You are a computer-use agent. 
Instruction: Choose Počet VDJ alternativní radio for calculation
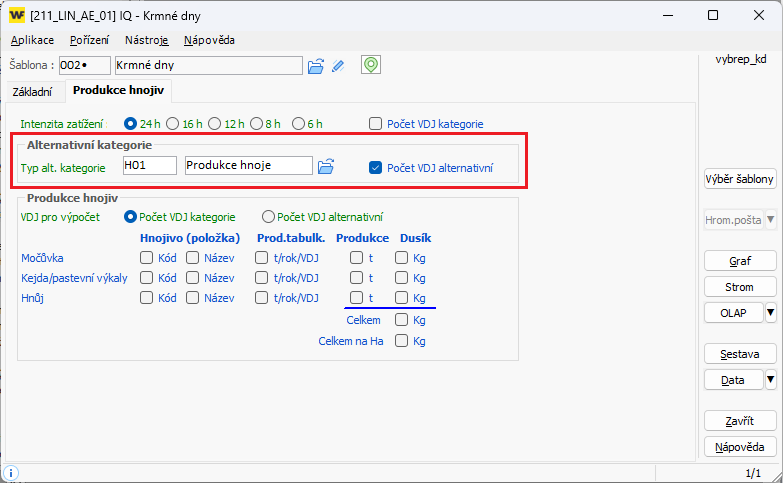[268, 217]
